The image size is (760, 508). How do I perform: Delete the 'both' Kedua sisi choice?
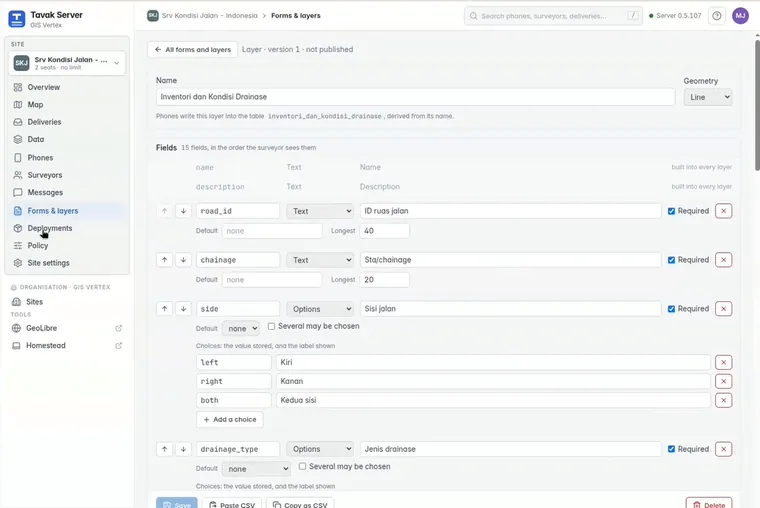coord(724,400)
